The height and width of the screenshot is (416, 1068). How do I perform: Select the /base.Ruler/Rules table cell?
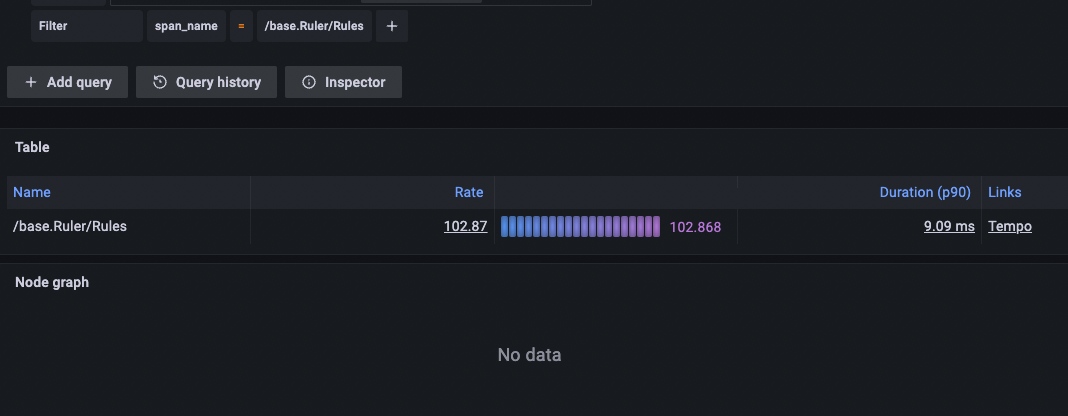[x=70, y=226]
